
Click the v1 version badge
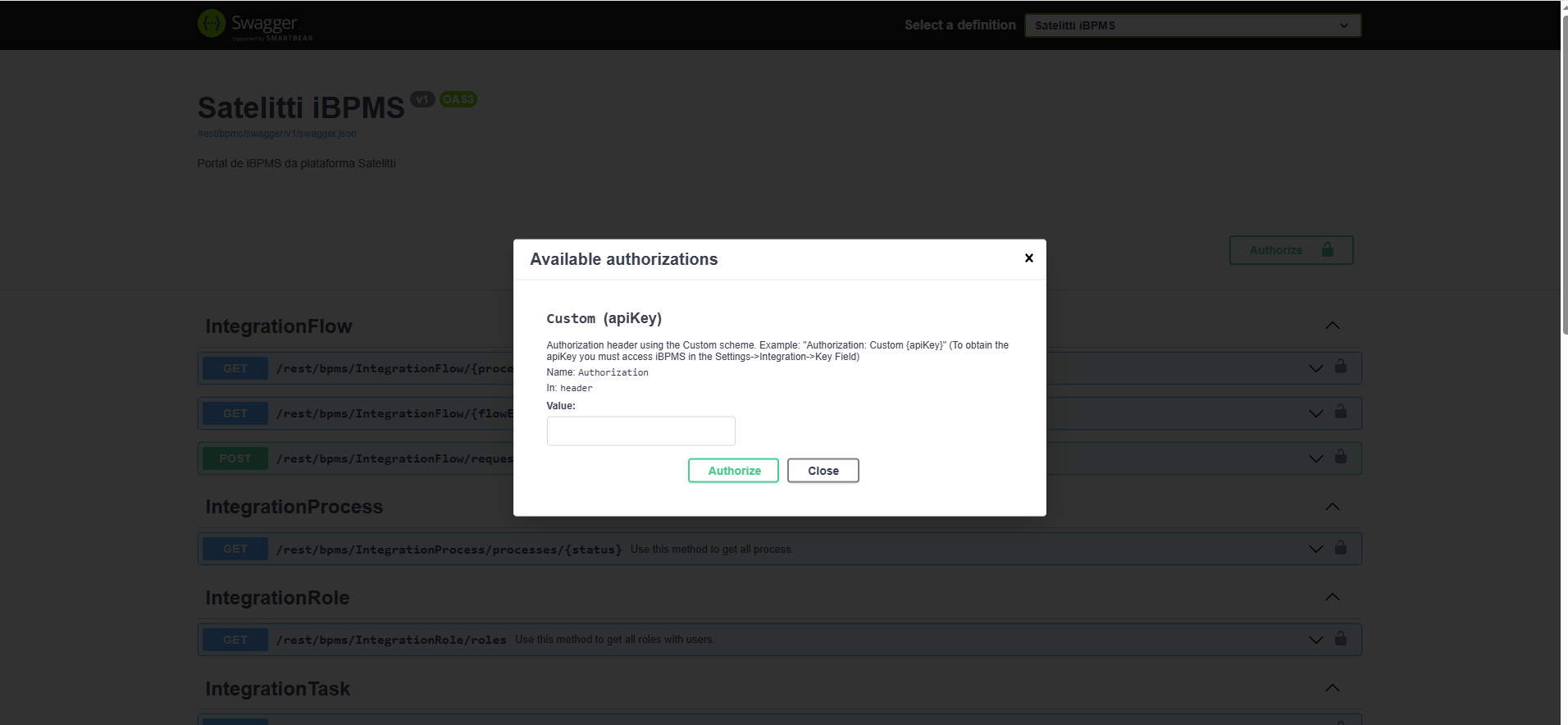422,99
